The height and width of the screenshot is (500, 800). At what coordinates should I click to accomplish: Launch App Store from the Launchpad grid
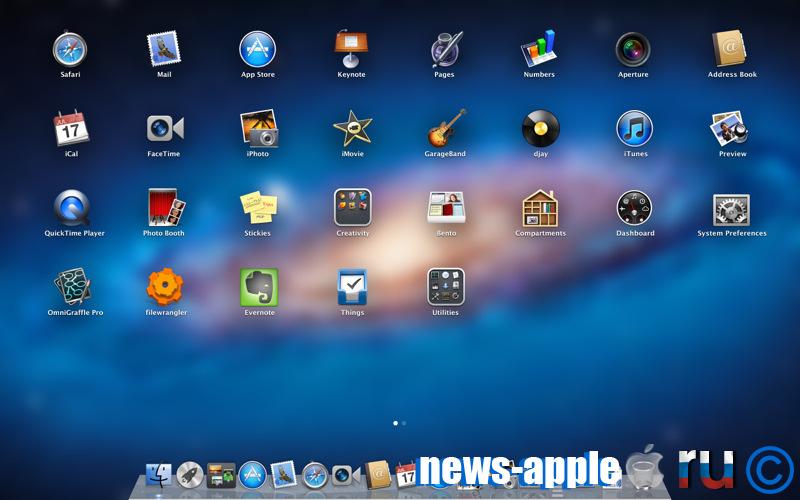click(x=258, y=49)
